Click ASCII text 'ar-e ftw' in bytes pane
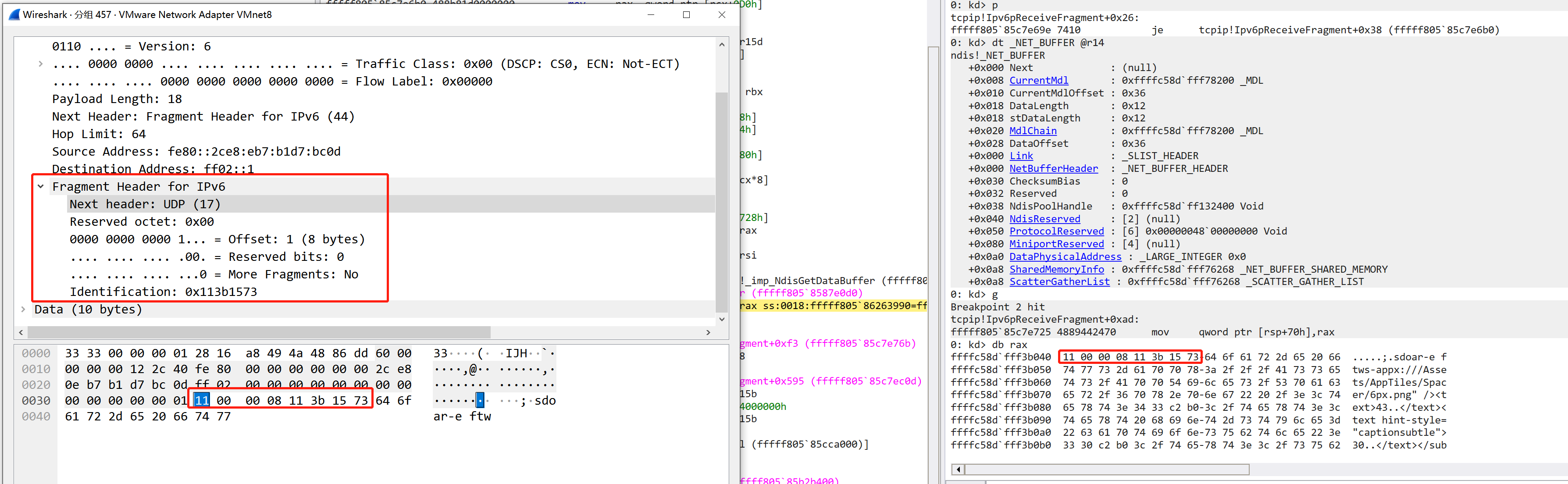 (x=462, y=416)
